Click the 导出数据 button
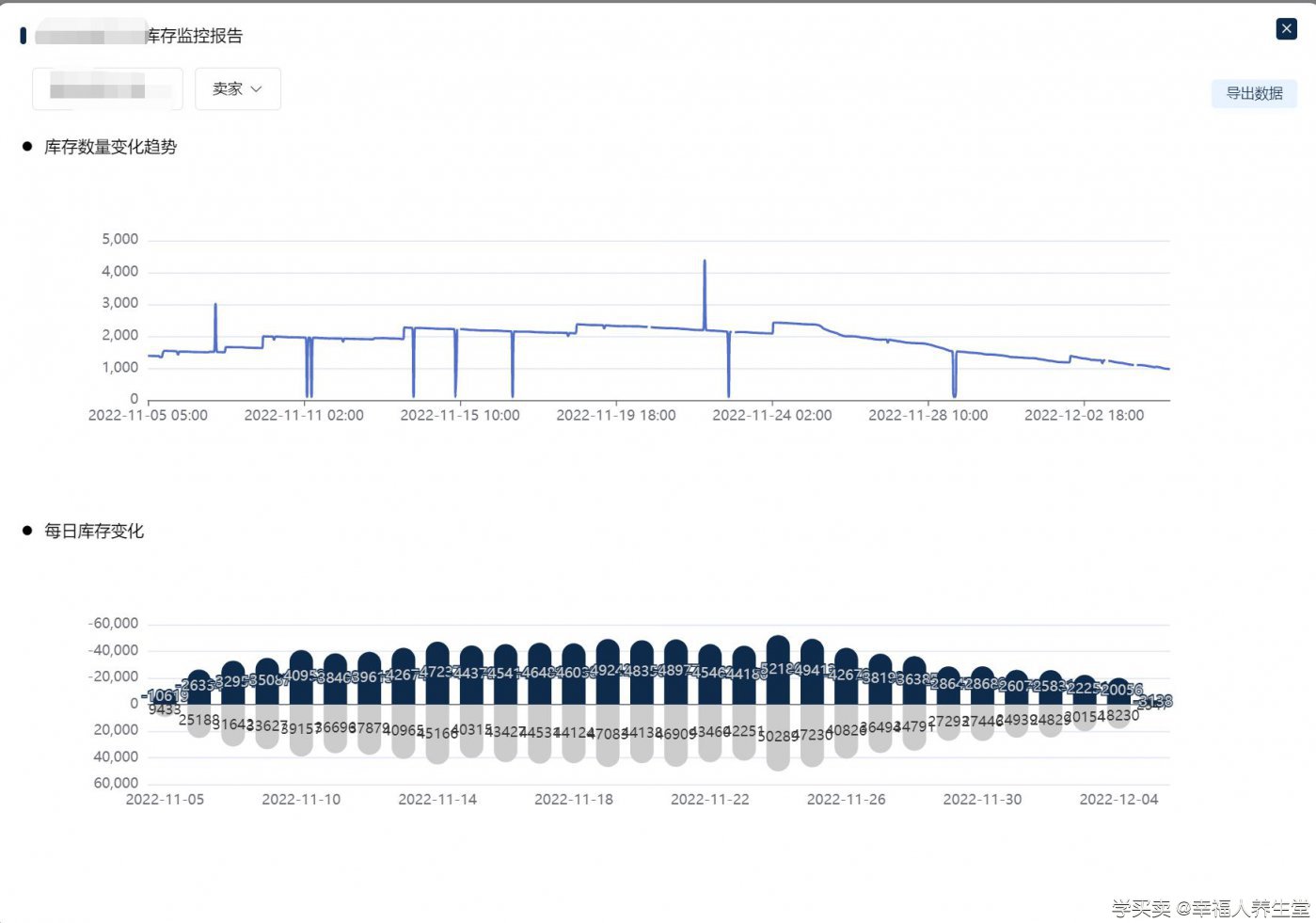Viewport: 1316px width, 923px height. click(x=1254, y=93)
